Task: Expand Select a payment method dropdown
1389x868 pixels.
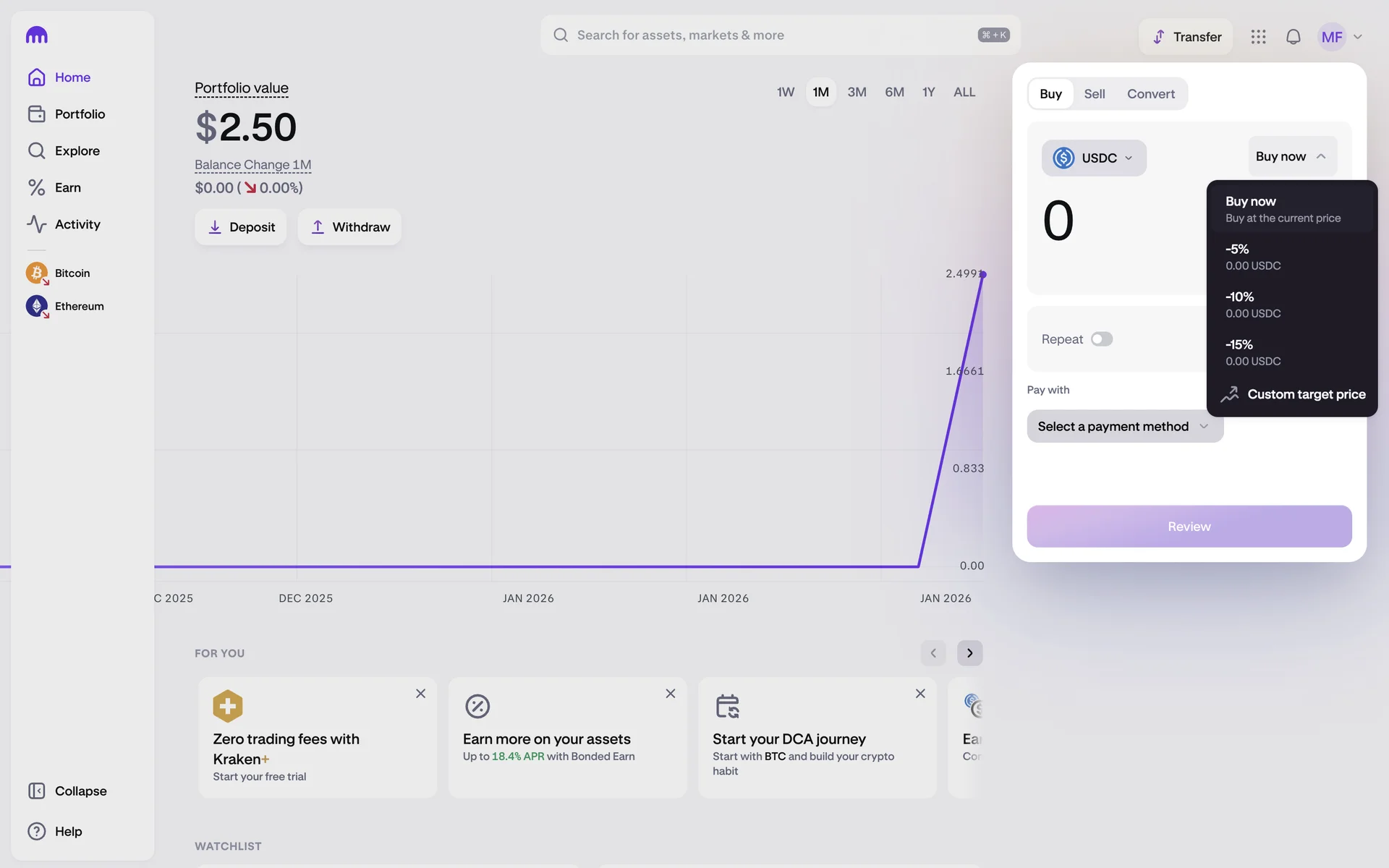Action: tap(1124, 427)
